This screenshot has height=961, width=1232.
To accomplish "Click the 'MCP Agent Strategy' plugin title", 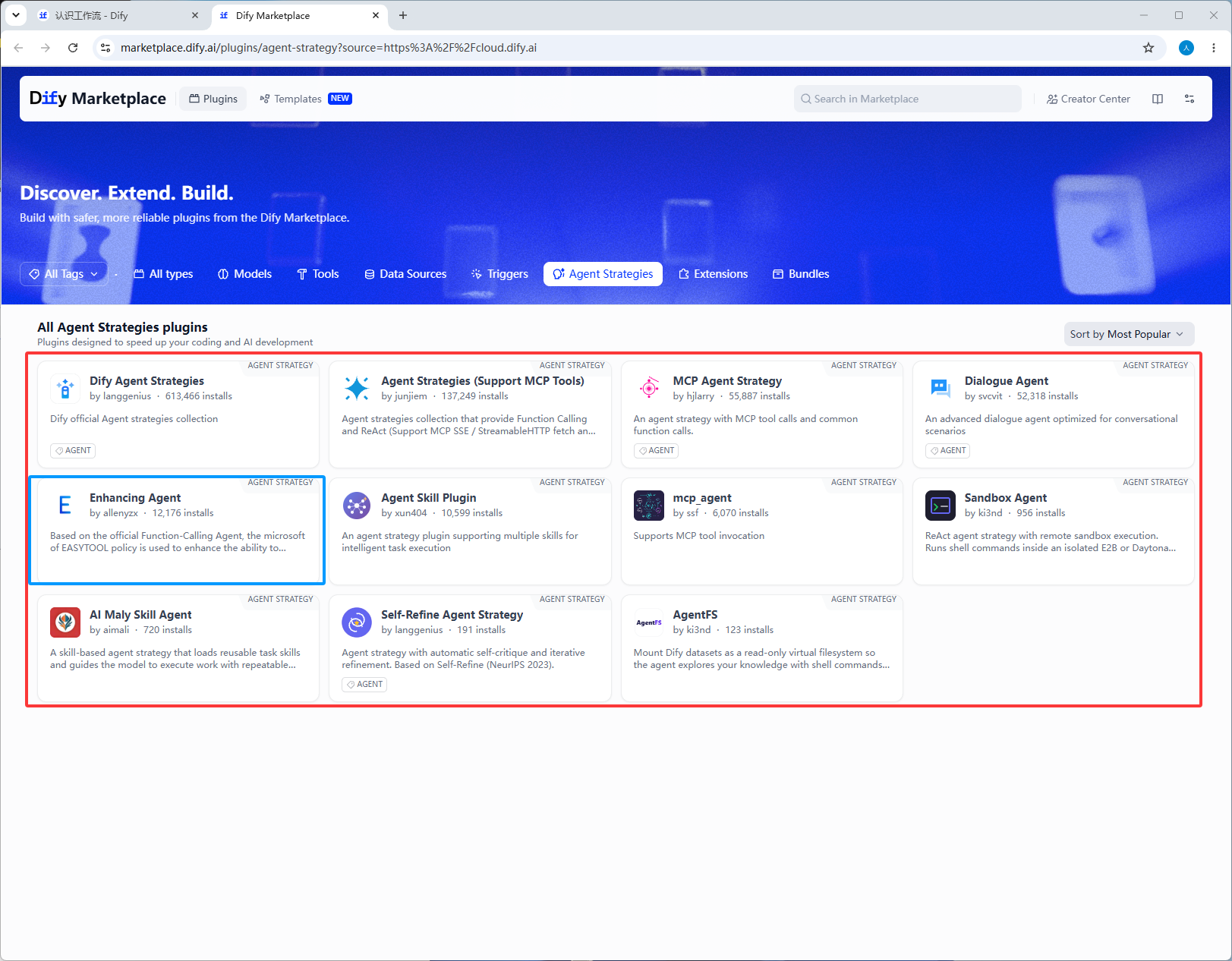I will [x=727, y=381].
